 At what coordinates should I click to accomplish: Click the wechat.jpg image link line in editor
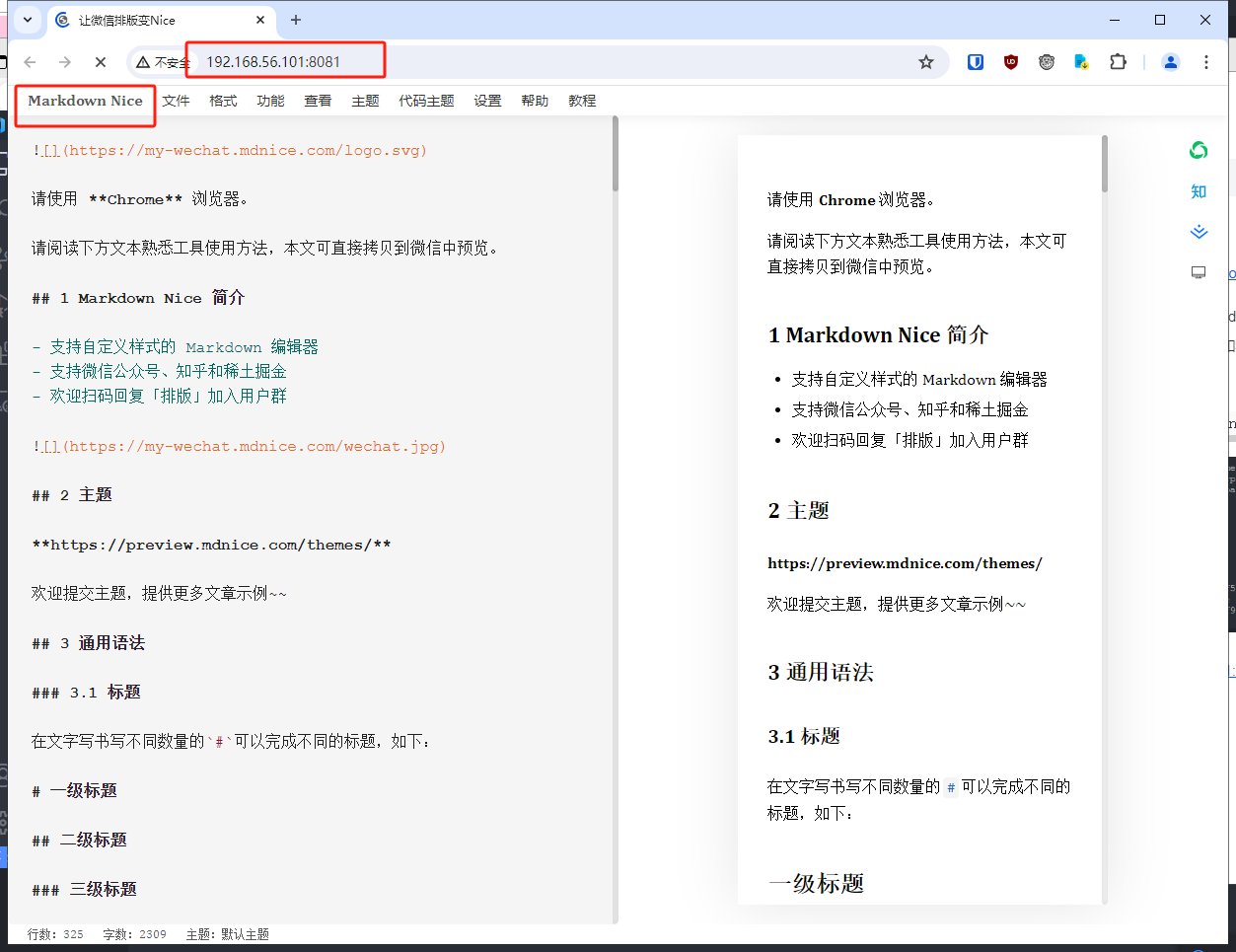(x=239, y=447)
